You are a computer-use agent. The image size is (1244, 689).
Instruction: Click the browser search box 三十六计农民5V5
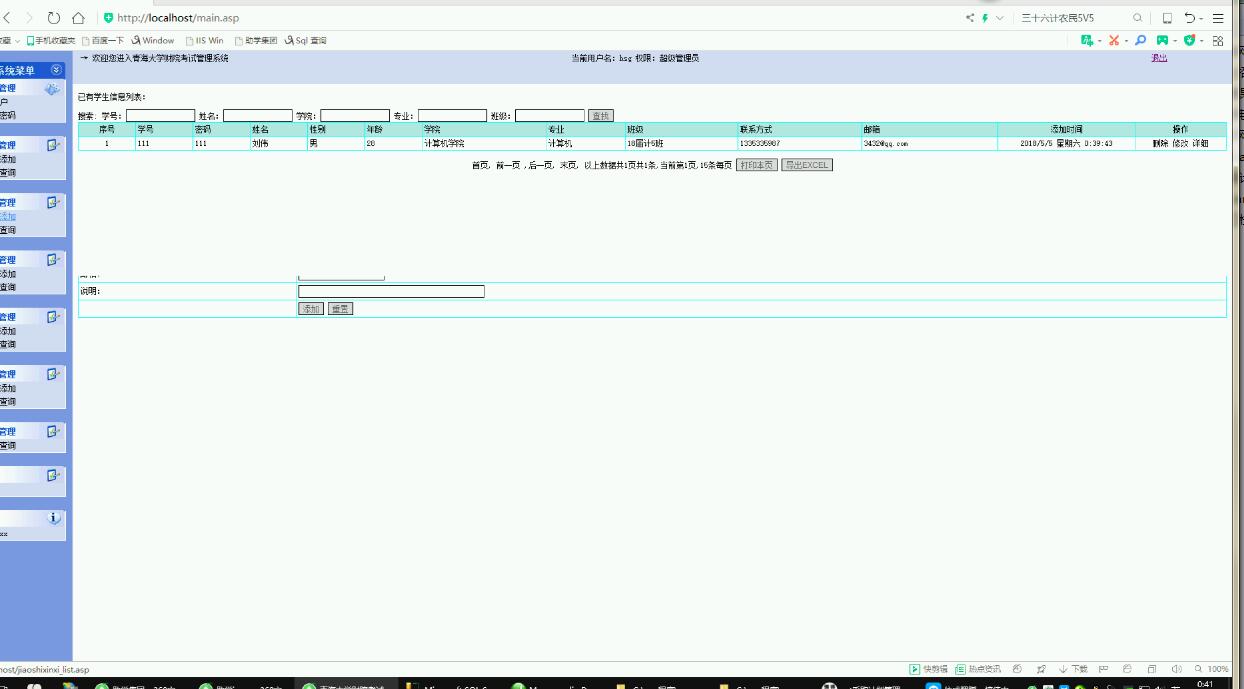1075,18
